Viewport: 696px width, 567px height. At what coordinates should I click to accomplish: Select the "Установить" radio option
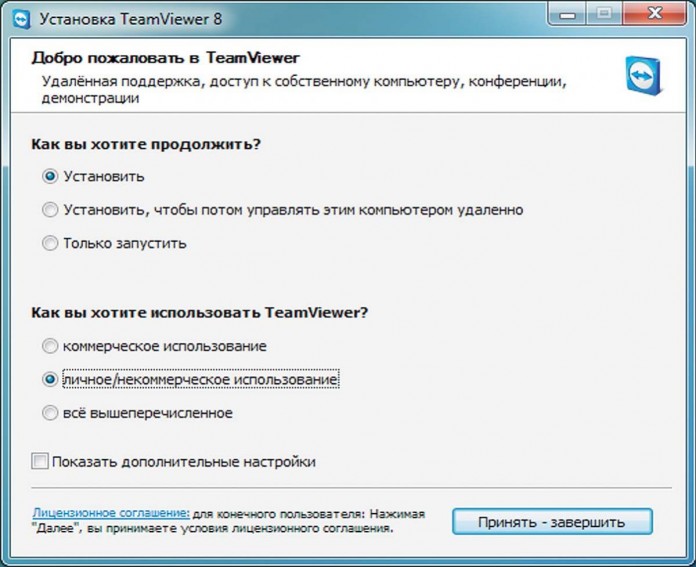(x=50, y=176)
